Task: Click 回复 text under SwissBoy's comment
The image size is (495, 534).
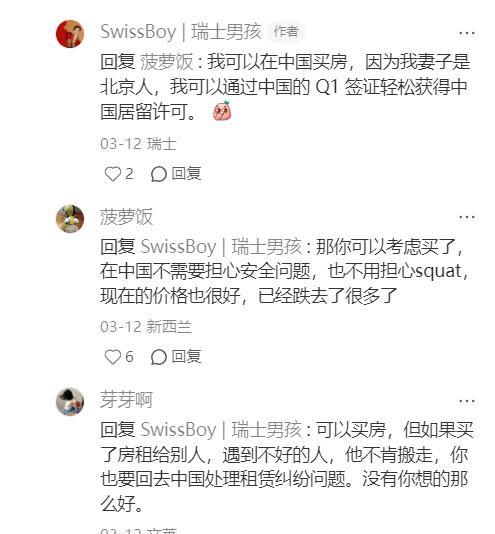Action: click(x=186, y=174)
